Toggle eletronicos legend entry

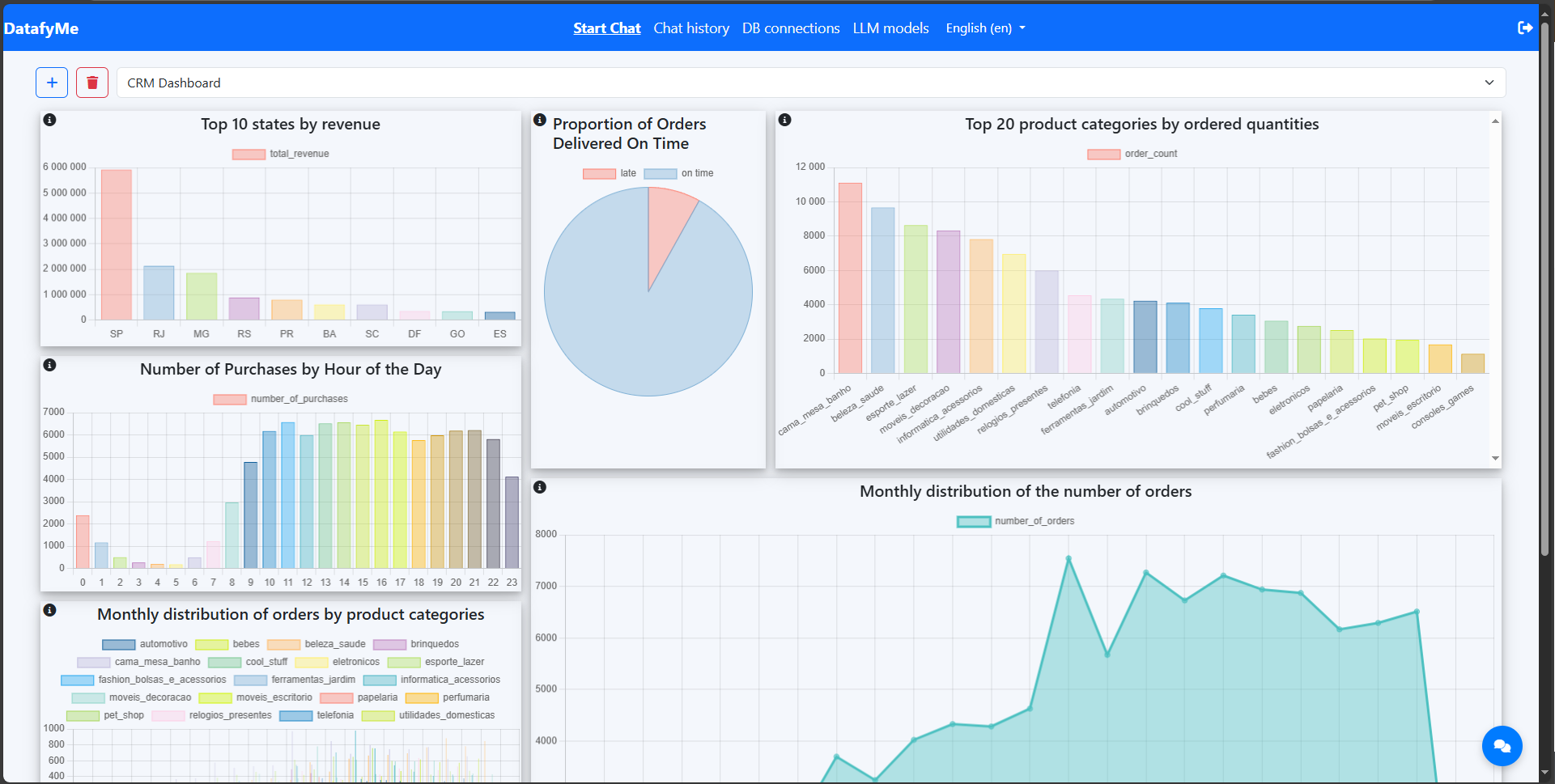338,662
